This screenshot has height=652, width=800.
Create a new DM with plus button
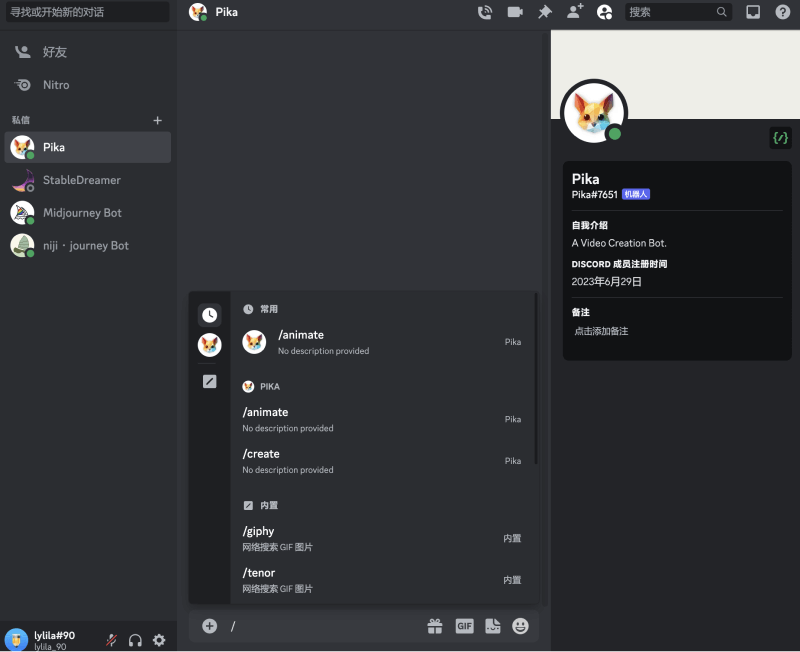[x=157, y=120]
